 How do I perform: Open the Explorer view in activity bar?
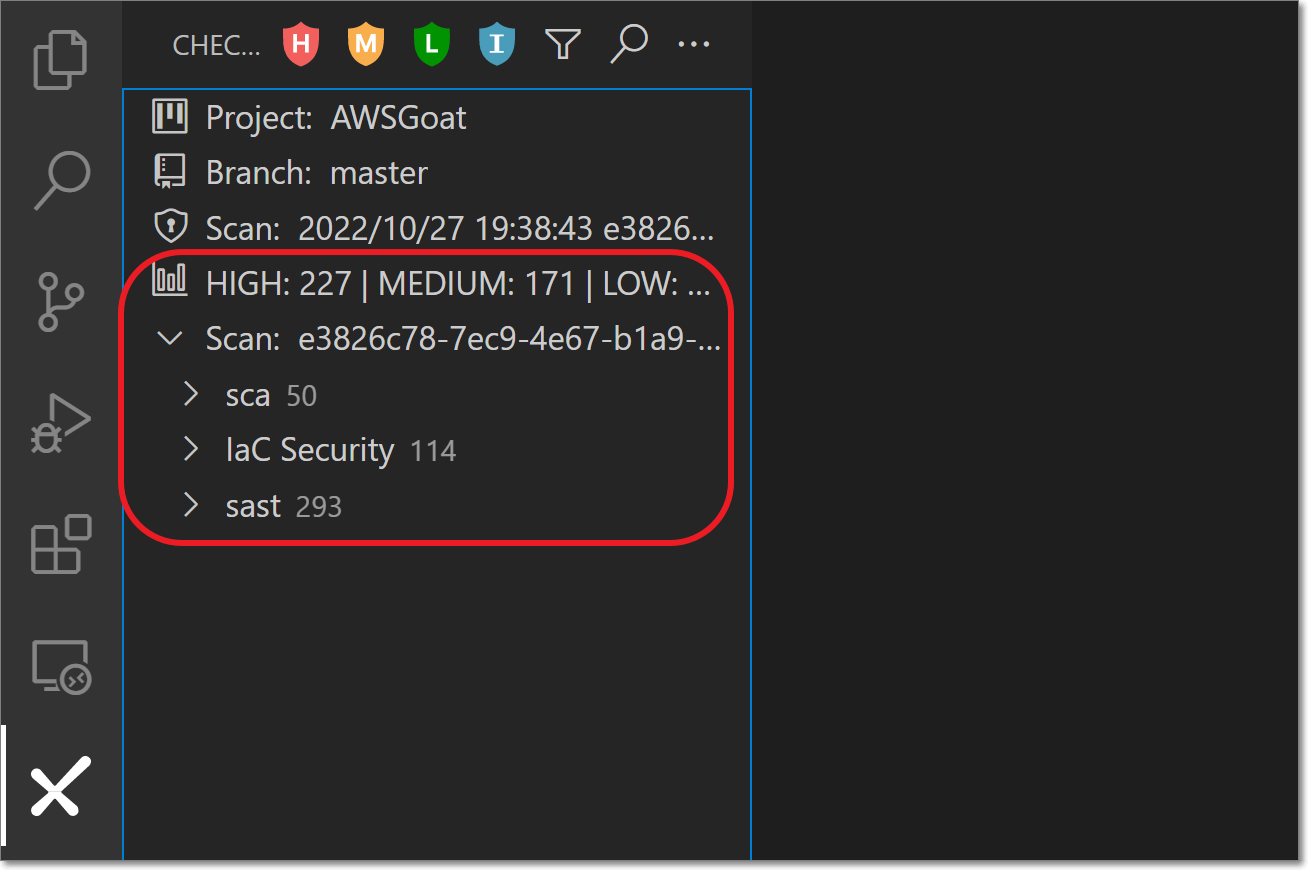coord(62,60)
